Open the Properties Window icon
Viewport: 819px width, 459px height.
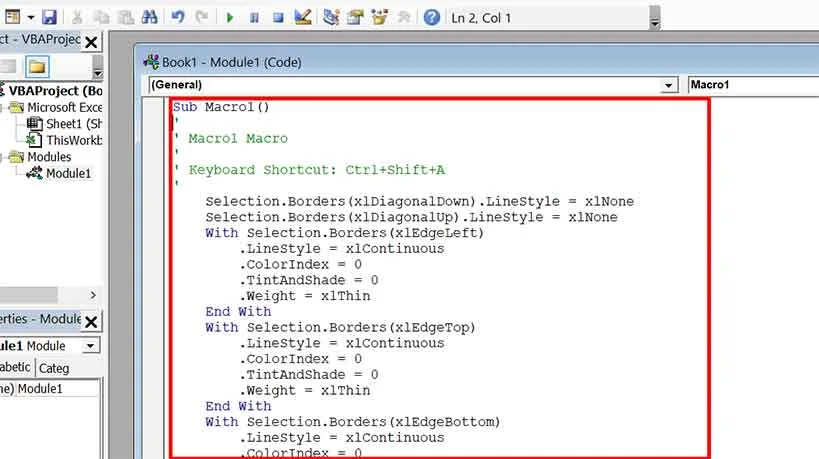tap(355, 17)
